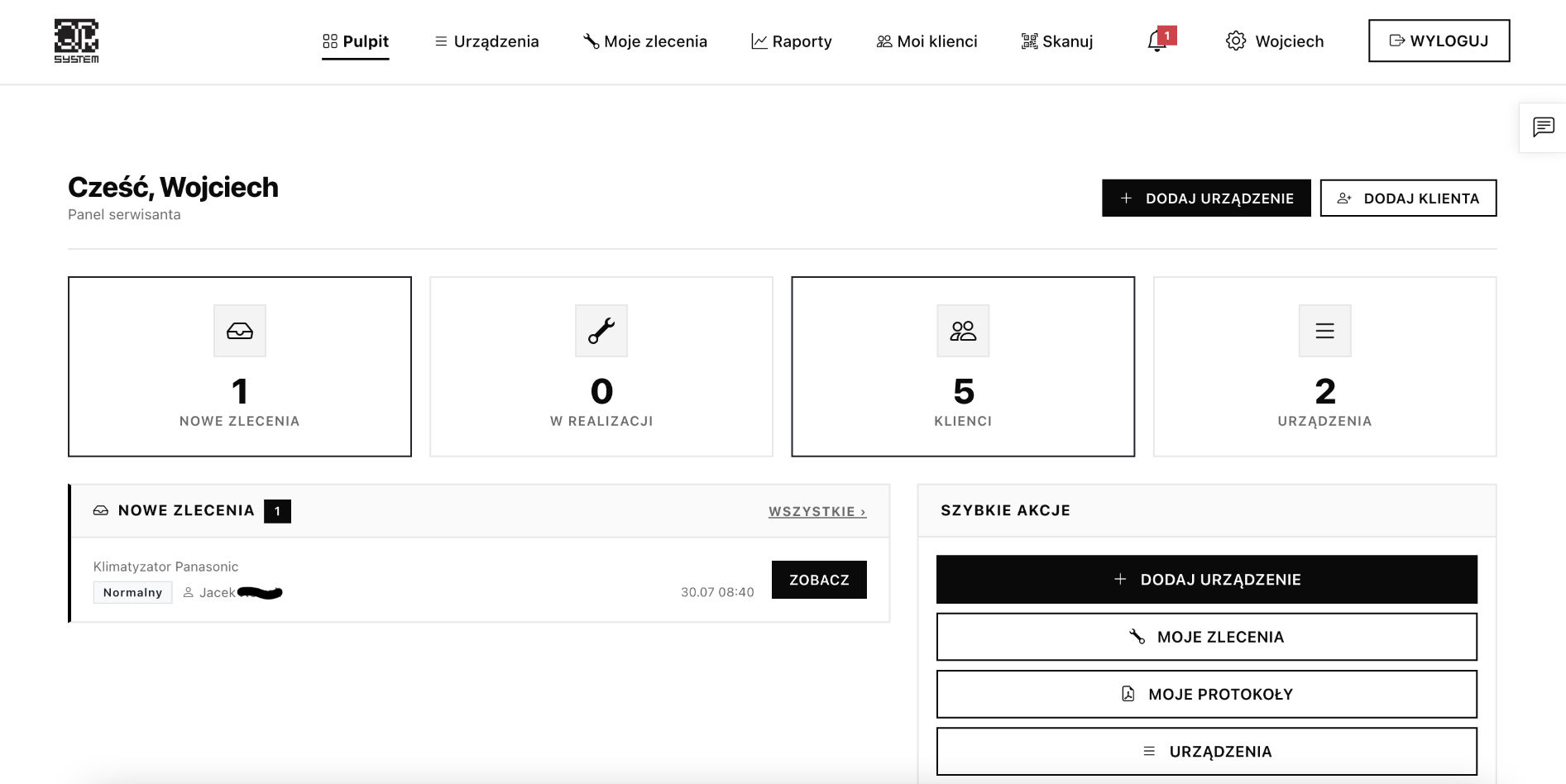Click Urządzenia button in Szybkie akcje
This screenshot has height=784, width=1566.
point(1206,751)
